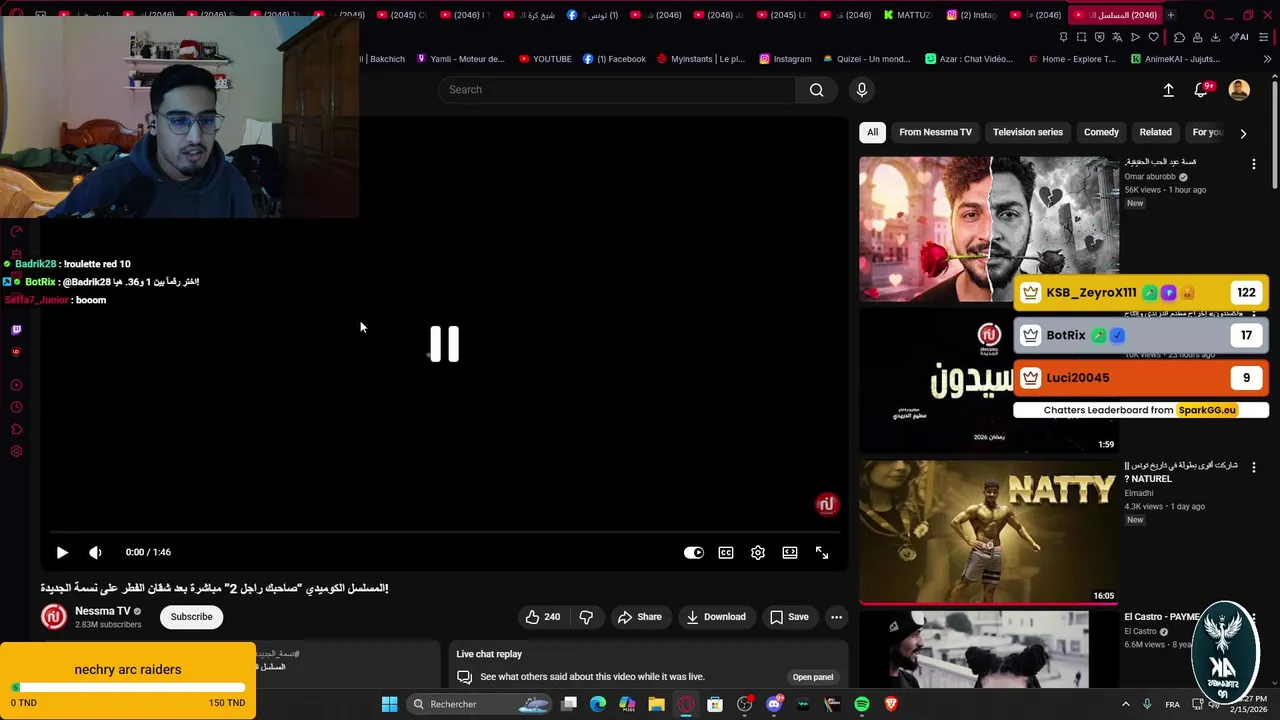The image size is (1280, 720).
Task: Enter full screen mode
Action: click(x=822, y=552)
